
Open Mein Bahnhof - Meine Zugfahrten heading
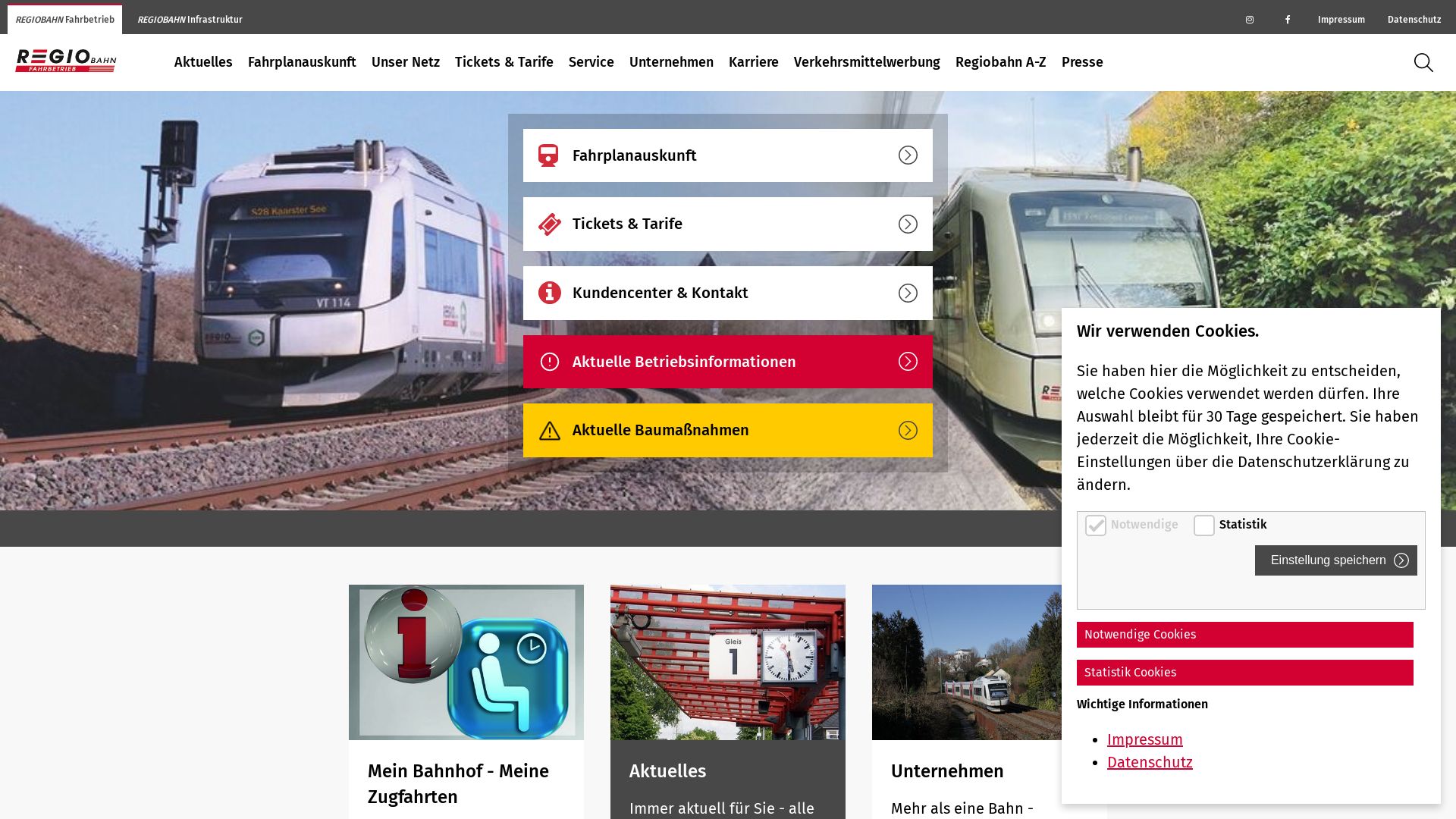[x=459, y=784]
